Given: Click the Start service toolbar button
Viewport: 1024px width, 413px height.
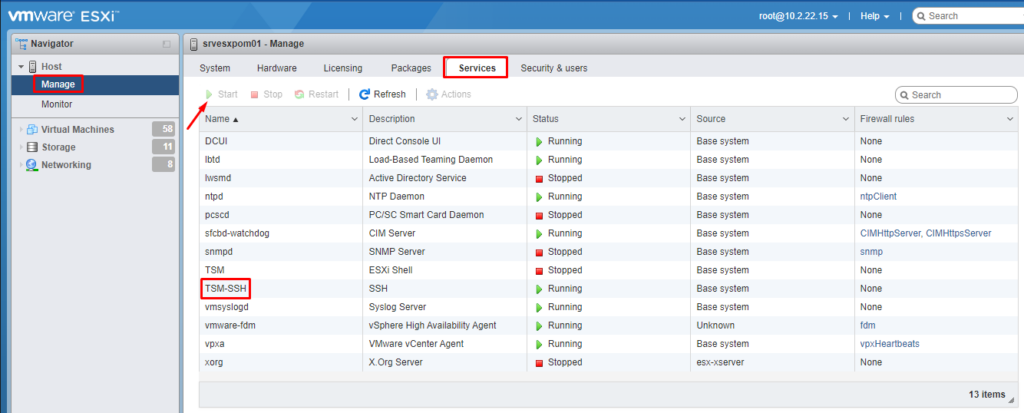Looking at the screenshot, I should point(221,94).
